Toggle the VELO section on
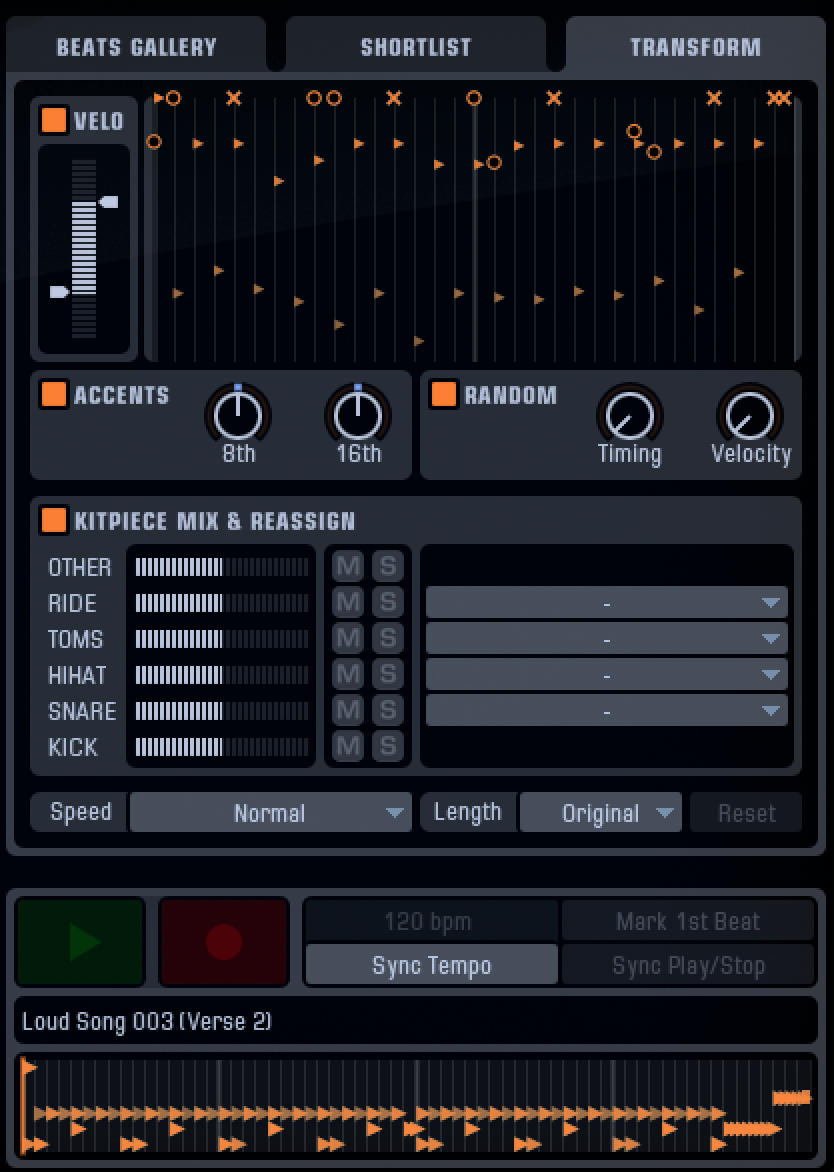 pos(53,120)
